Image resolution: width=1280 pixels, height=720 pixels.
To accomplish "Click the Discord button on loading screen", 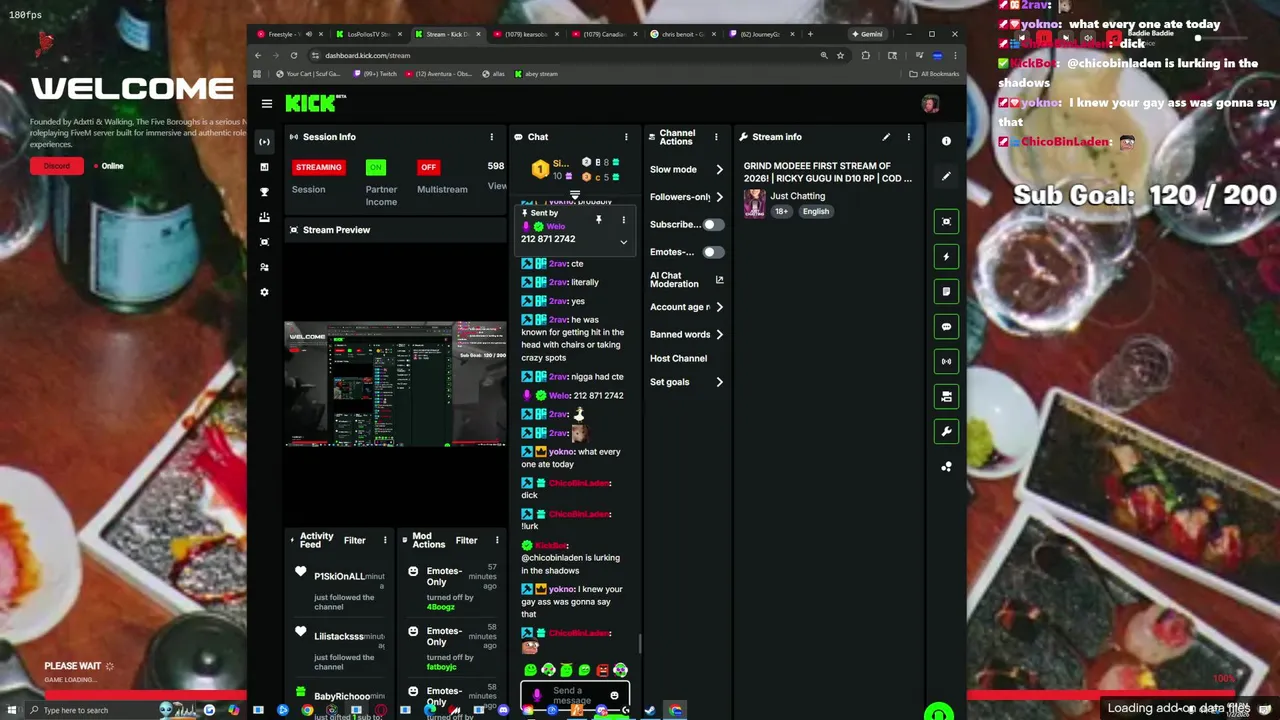I will point(57,166).
